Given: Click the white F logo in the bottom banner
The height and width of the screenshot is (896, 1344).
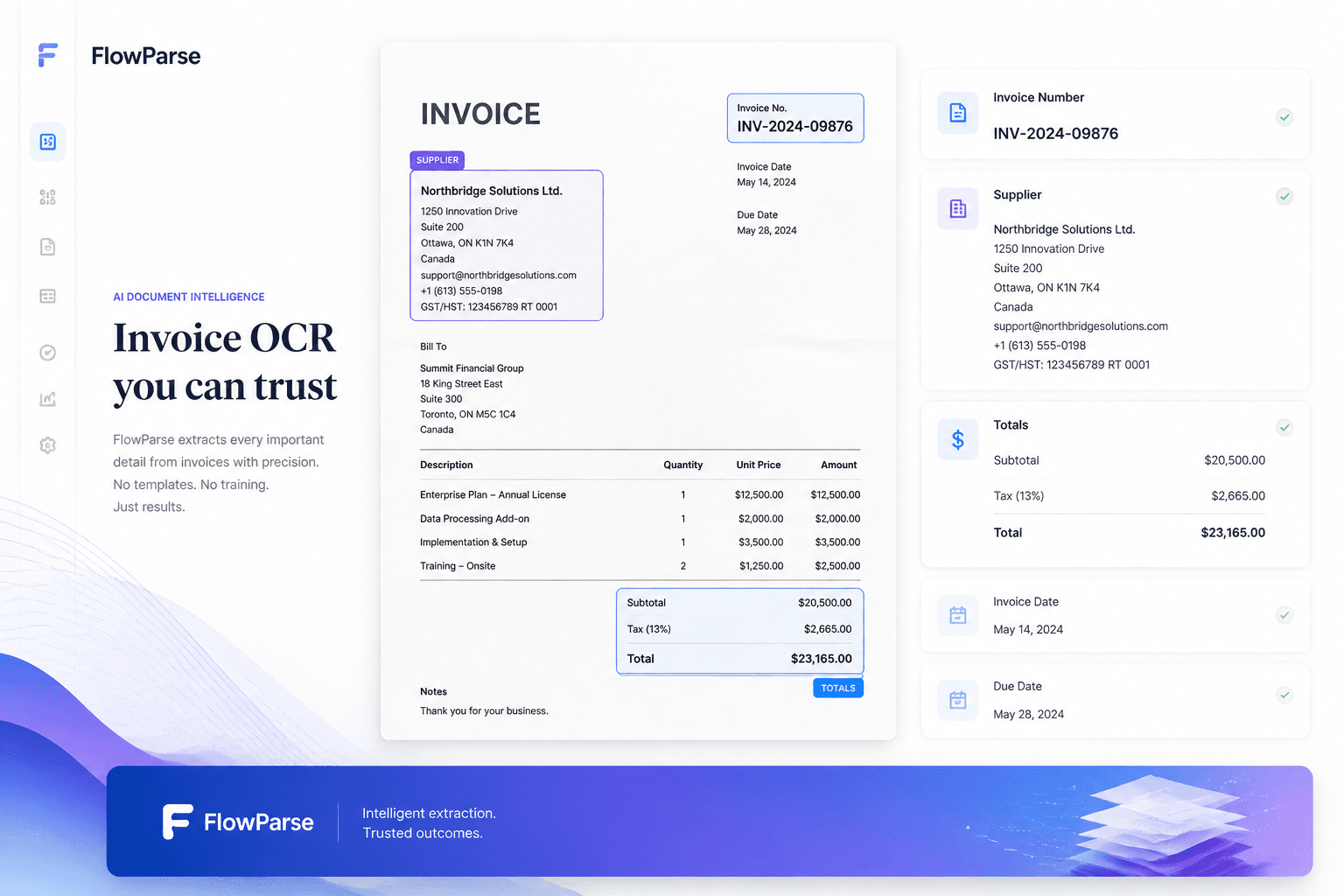Looking at the screenshot, I should tap(177, 822).
